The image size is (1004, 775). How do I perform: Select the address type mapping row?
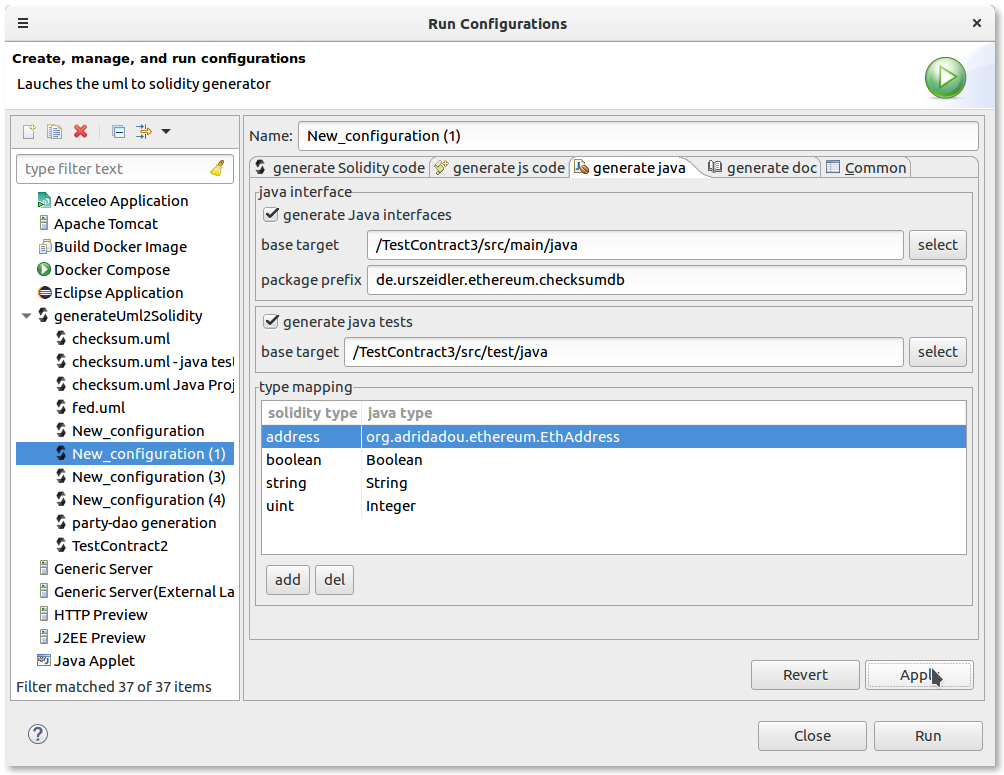click(613, 437)
